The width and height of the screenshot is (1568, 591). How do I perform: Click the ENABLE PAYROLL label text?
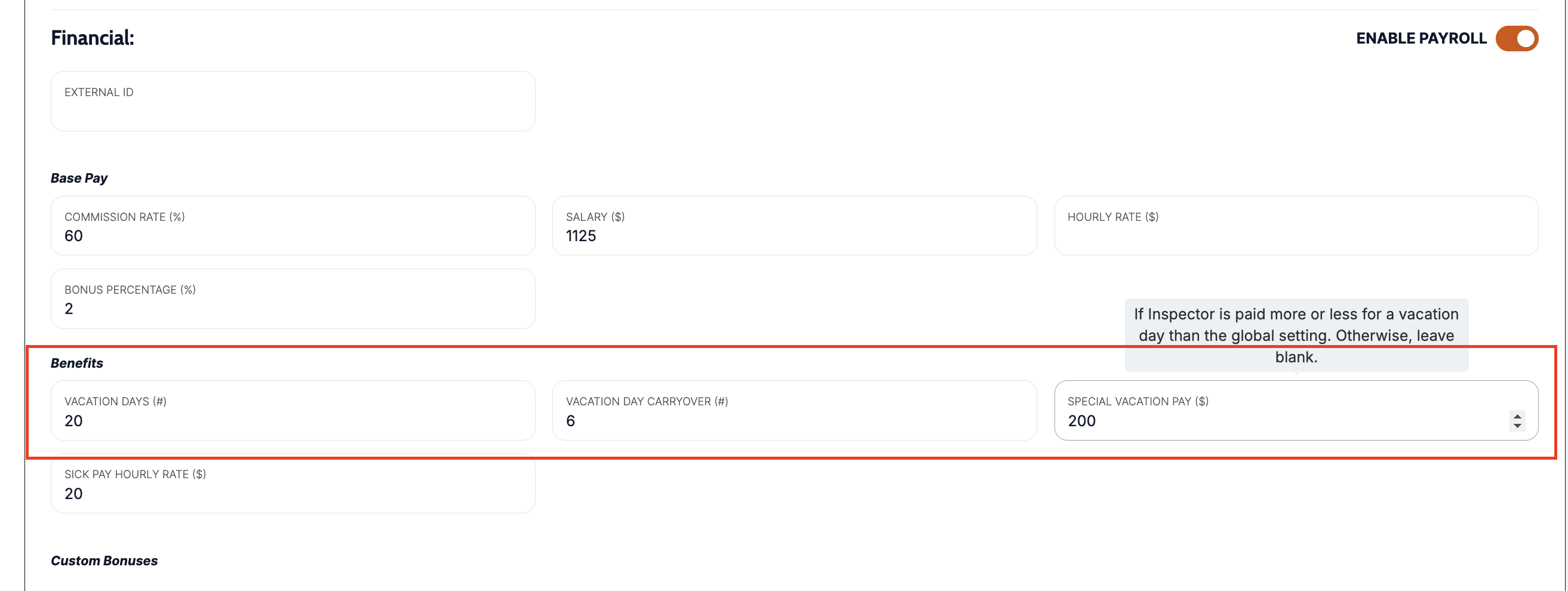click(x=1421, y=38)
